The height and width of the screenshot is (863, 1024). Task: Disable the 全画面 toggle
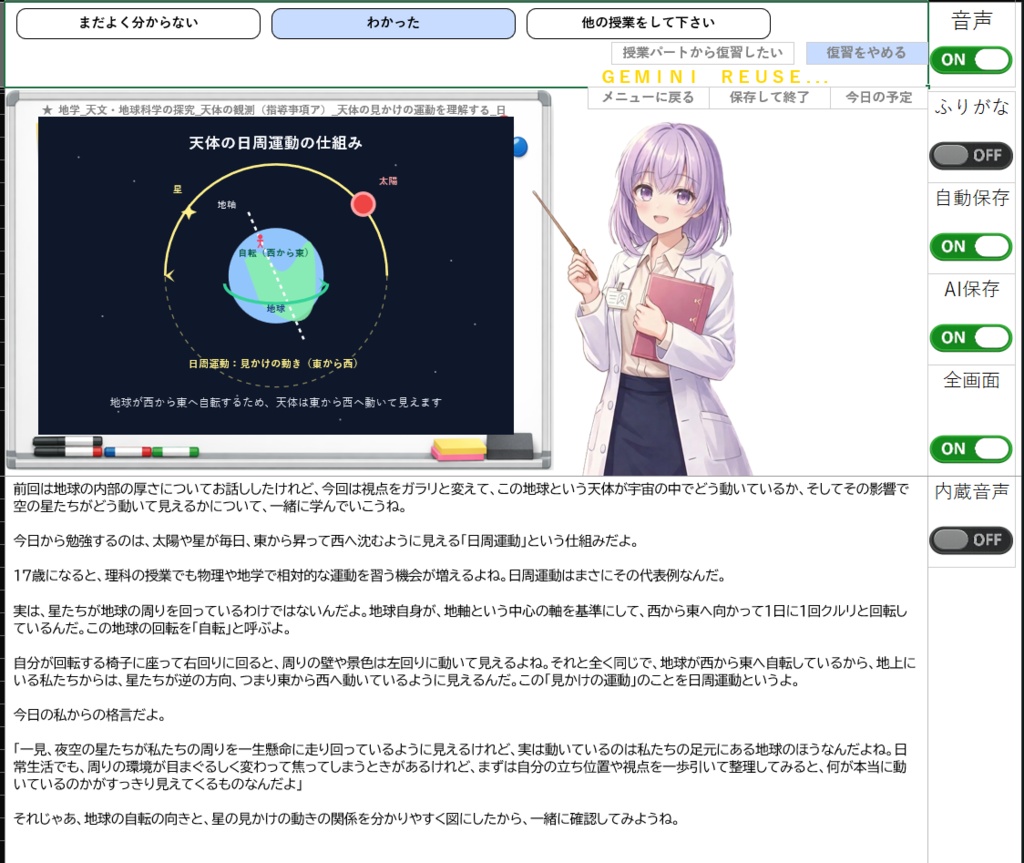coord(971,449)
